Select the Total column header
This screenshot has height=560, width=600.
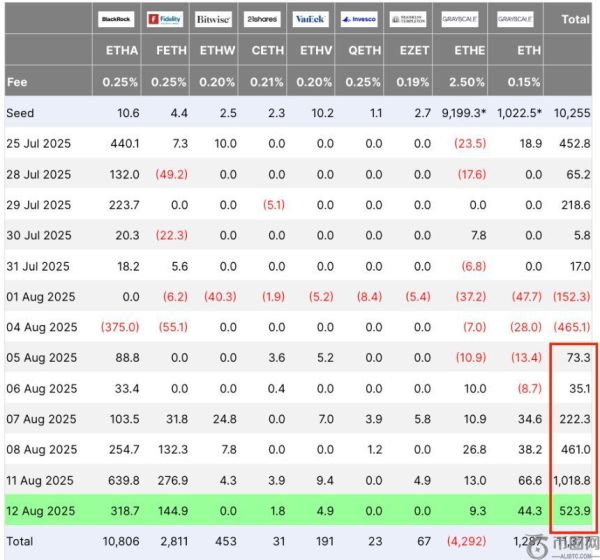pyautogui.click(x=575, y=19)
